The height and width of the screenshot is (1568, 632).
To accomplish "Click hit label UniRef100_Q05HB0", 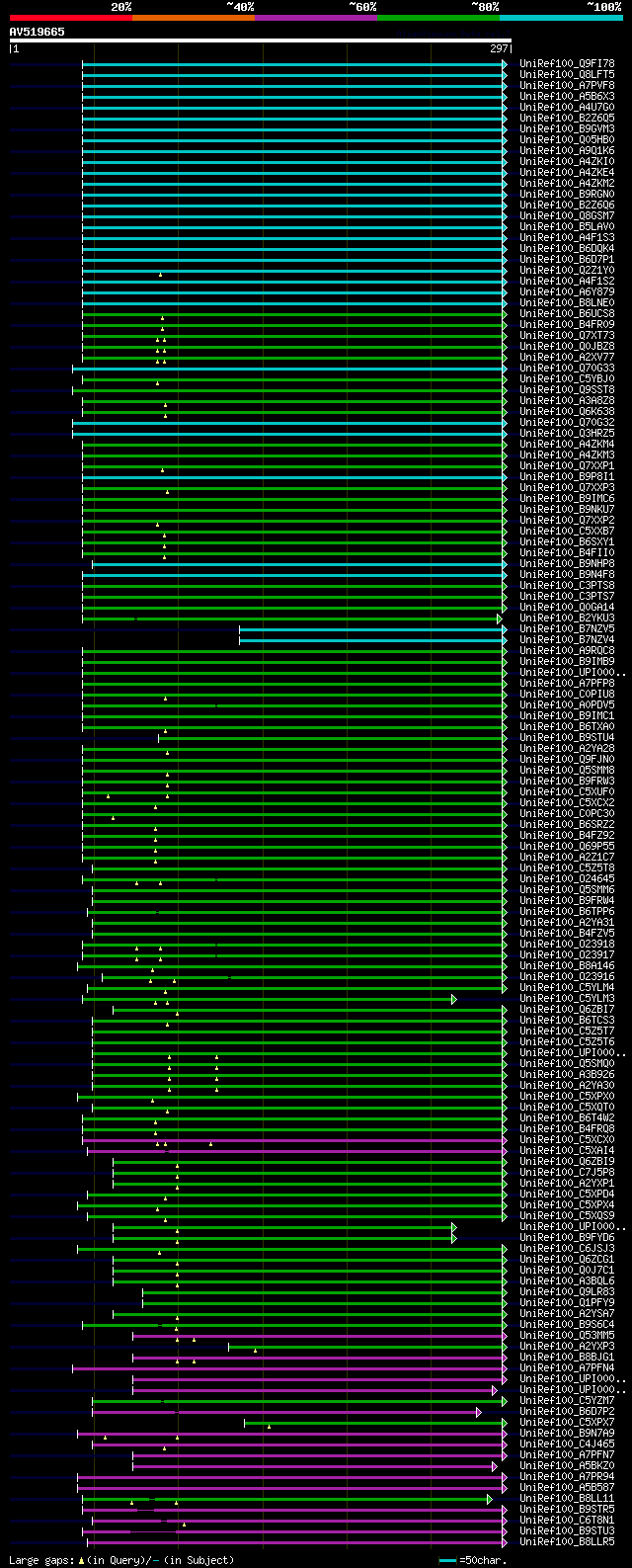I will tap(567, 139).
